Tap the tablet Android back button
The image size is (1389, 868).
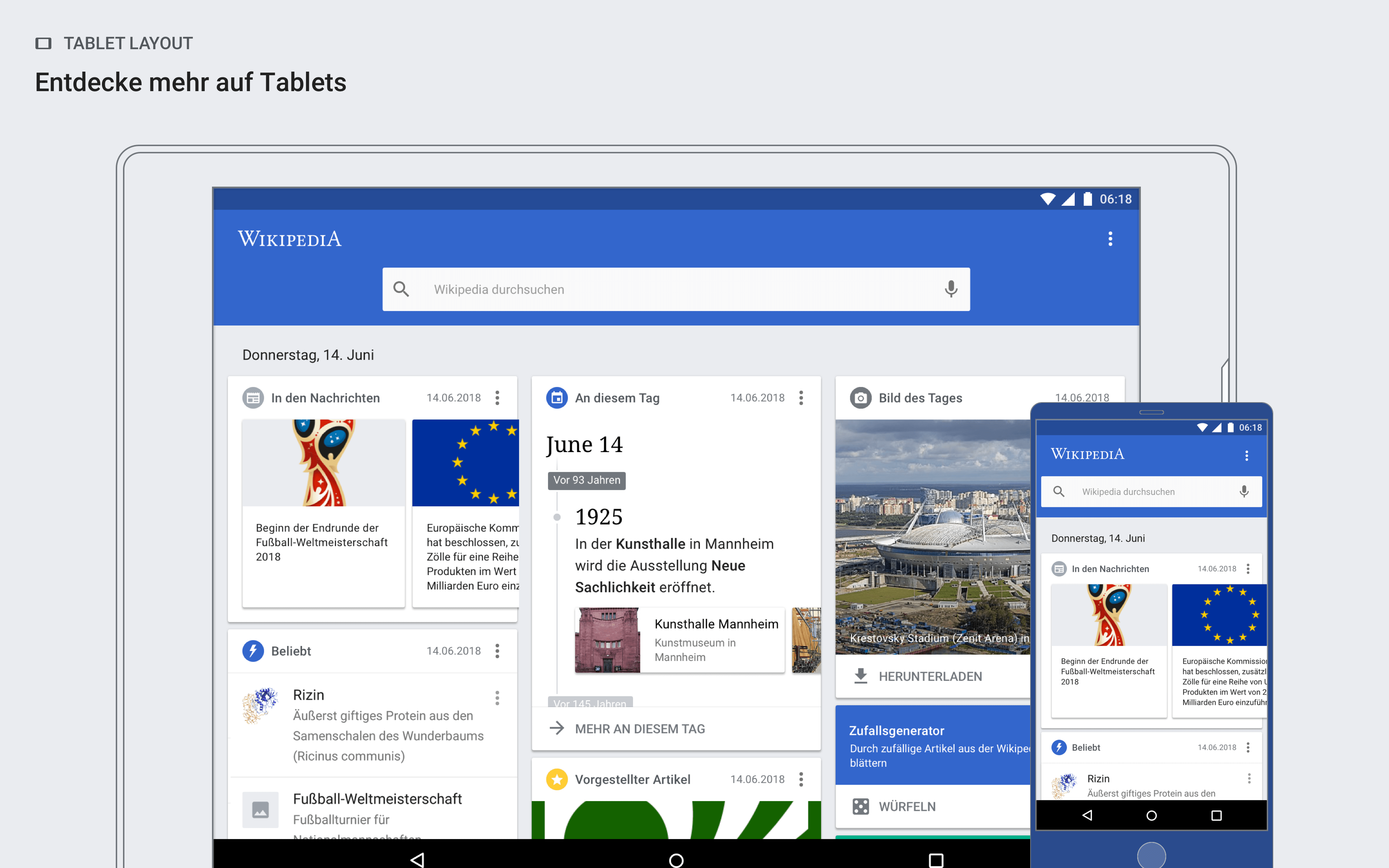pos(417,859)
